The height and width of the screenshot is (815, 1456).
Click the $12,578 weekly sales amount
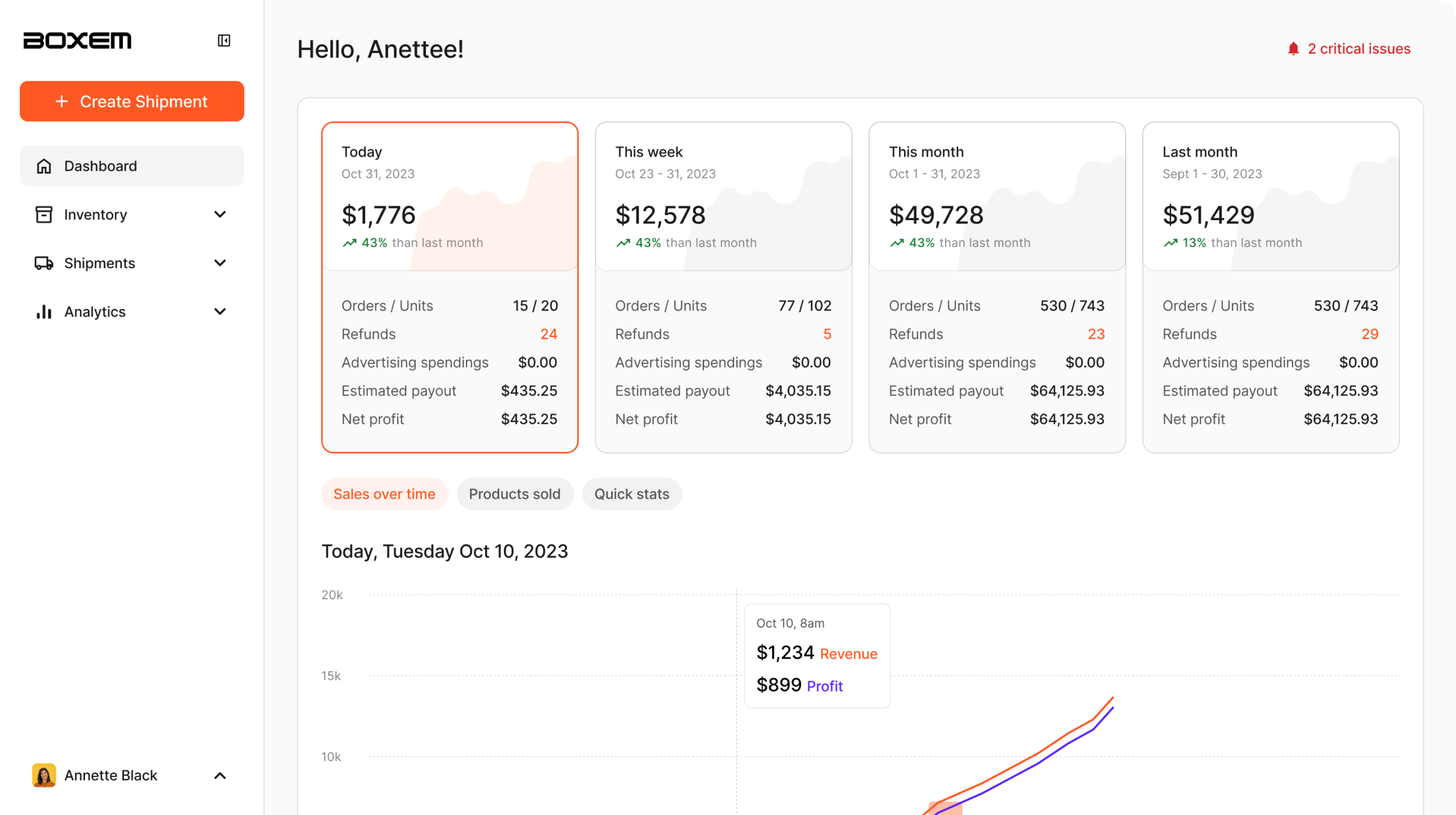[x=660, y=215]
